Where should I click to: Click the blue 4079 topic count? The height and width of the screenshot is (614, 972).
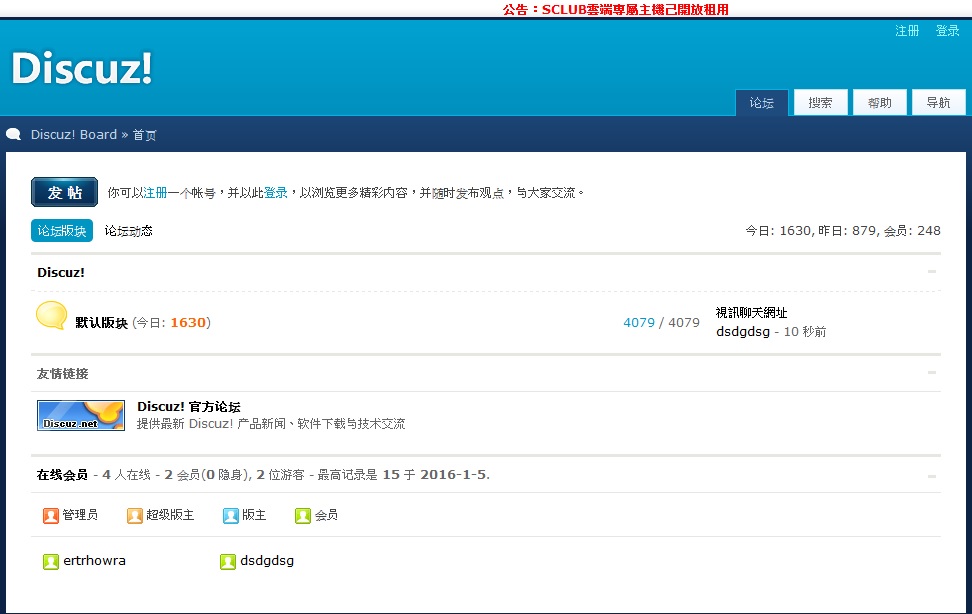point(638,323)
